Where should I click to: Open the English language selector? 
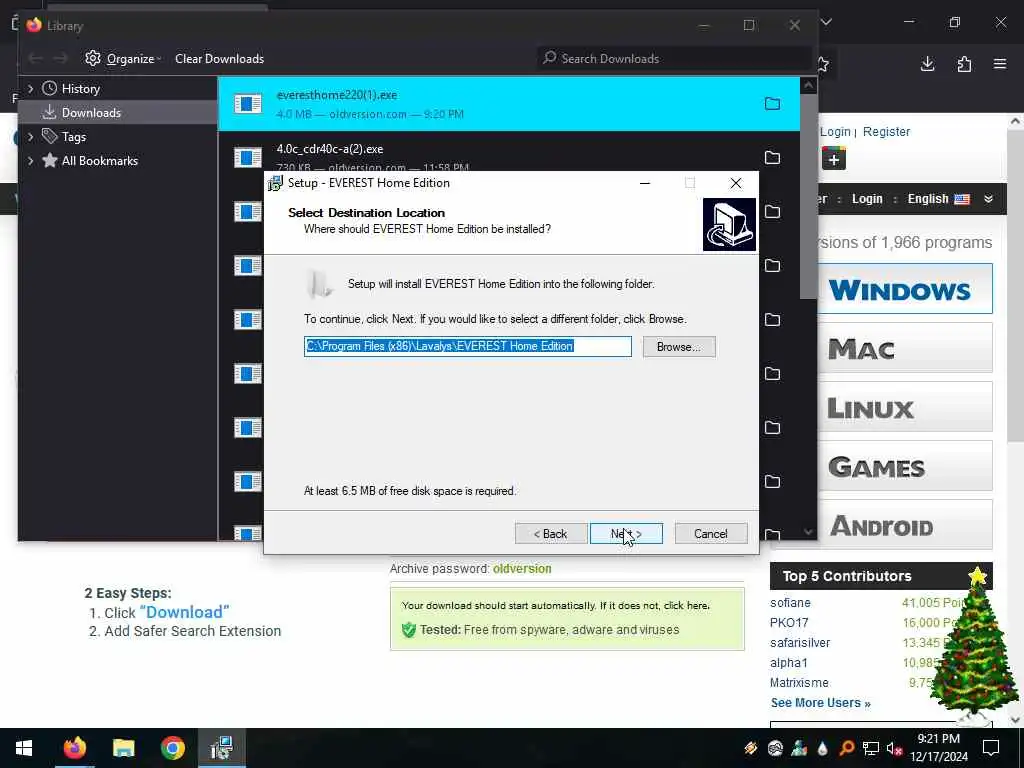[x=938, y=199]
